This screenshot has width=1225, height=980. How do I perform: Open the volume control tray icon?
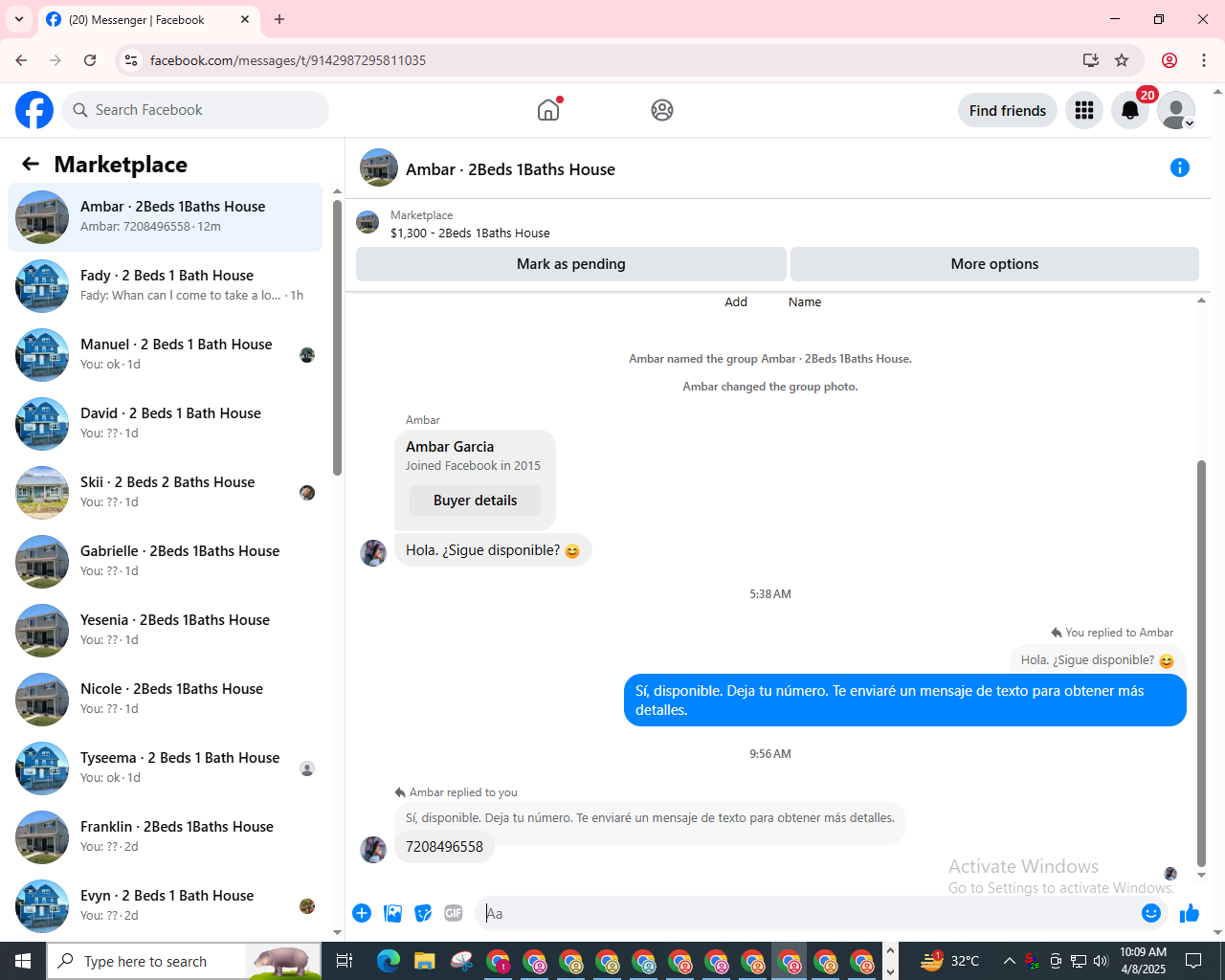pos(1101,961)
